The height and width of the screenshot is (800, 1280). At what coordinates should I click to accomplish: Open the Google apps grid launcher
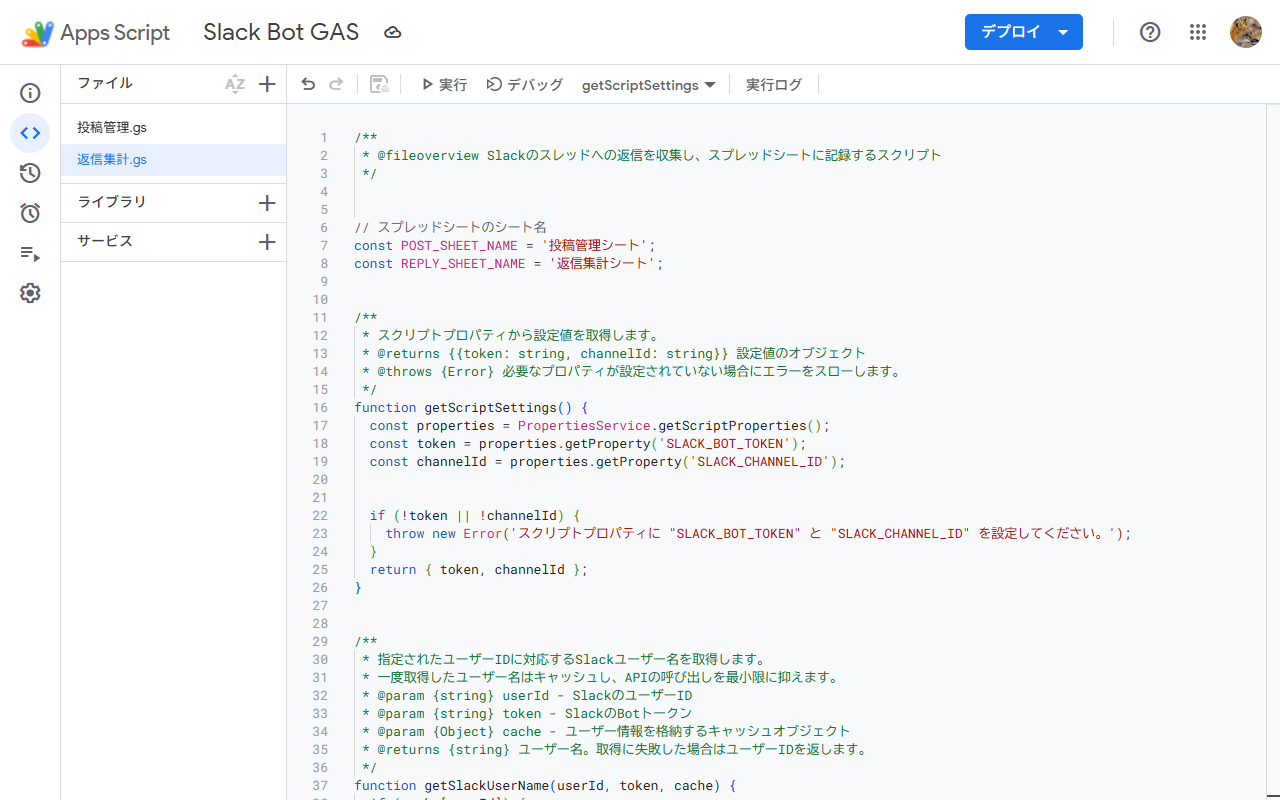pos(1198,32)
